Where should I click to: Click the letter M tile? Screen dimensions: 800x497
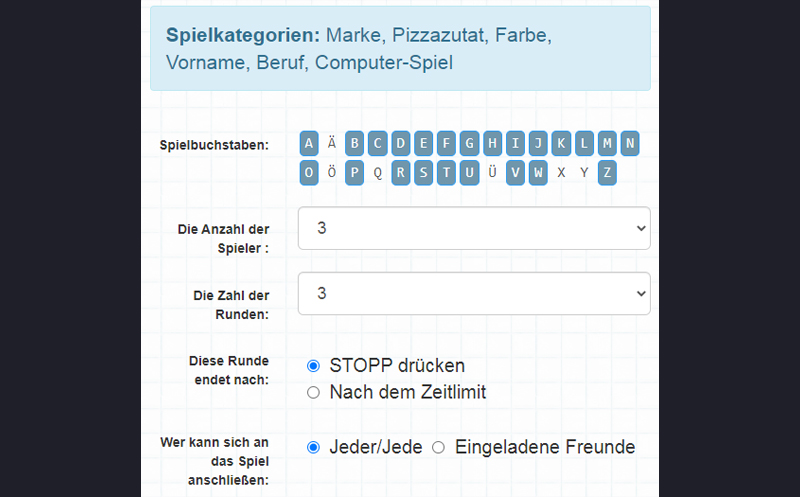(607, 144)
